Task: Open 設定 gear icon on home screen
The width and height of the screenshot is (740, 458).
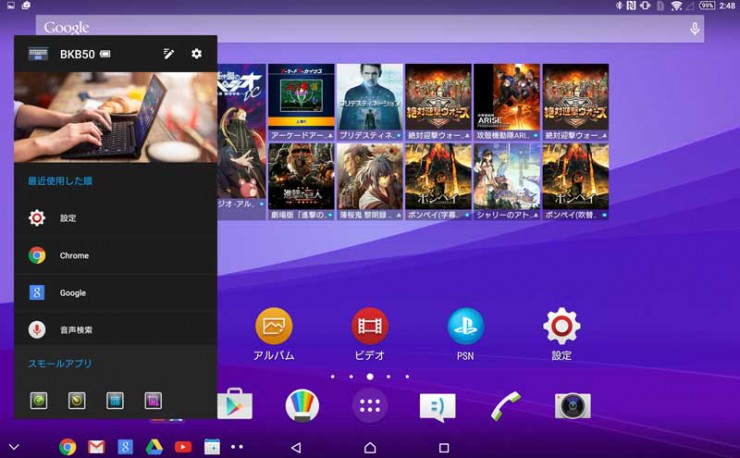Action: [x=562, y=334]
